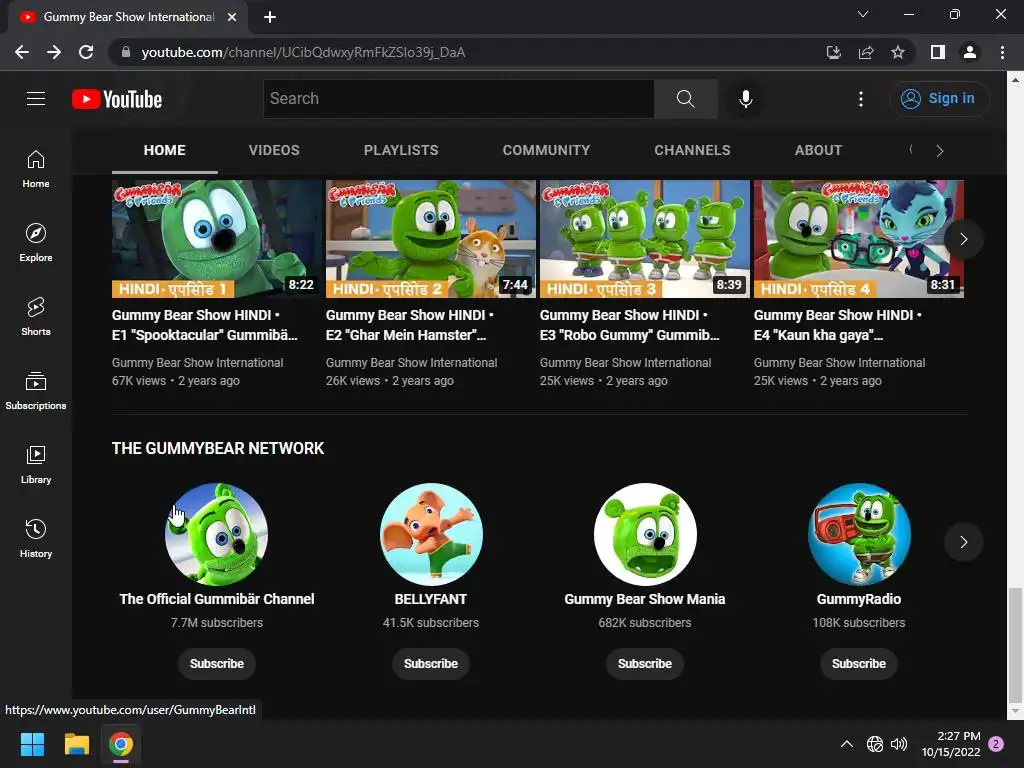Screen dimensions: 1024x768
Task: Open Gummy Bear Show Mania avatar
Action: tap(645, 534)
